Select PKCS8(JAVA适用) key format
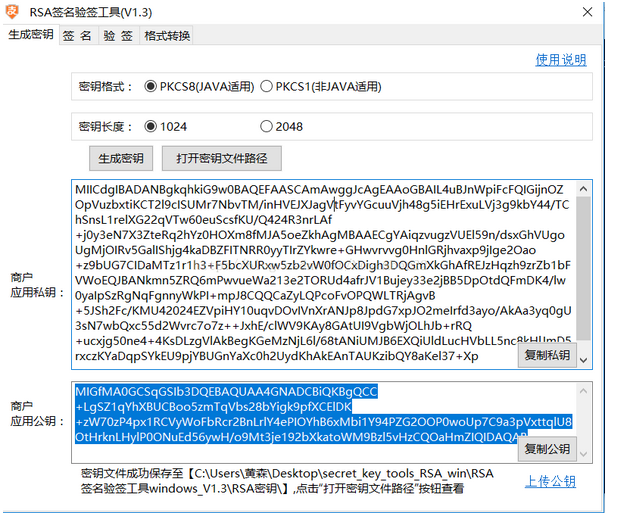Screen dimensions: 618x519 pos(152,87)
